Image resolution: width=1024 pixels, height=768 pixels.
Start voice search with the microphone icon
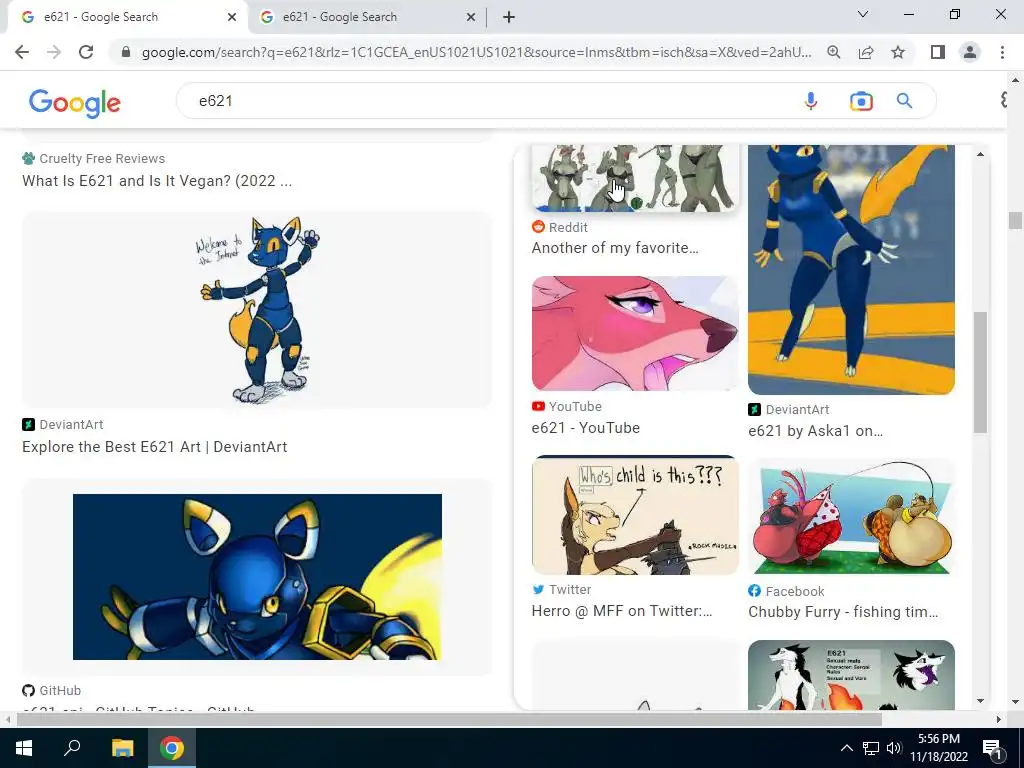[810, 101]
